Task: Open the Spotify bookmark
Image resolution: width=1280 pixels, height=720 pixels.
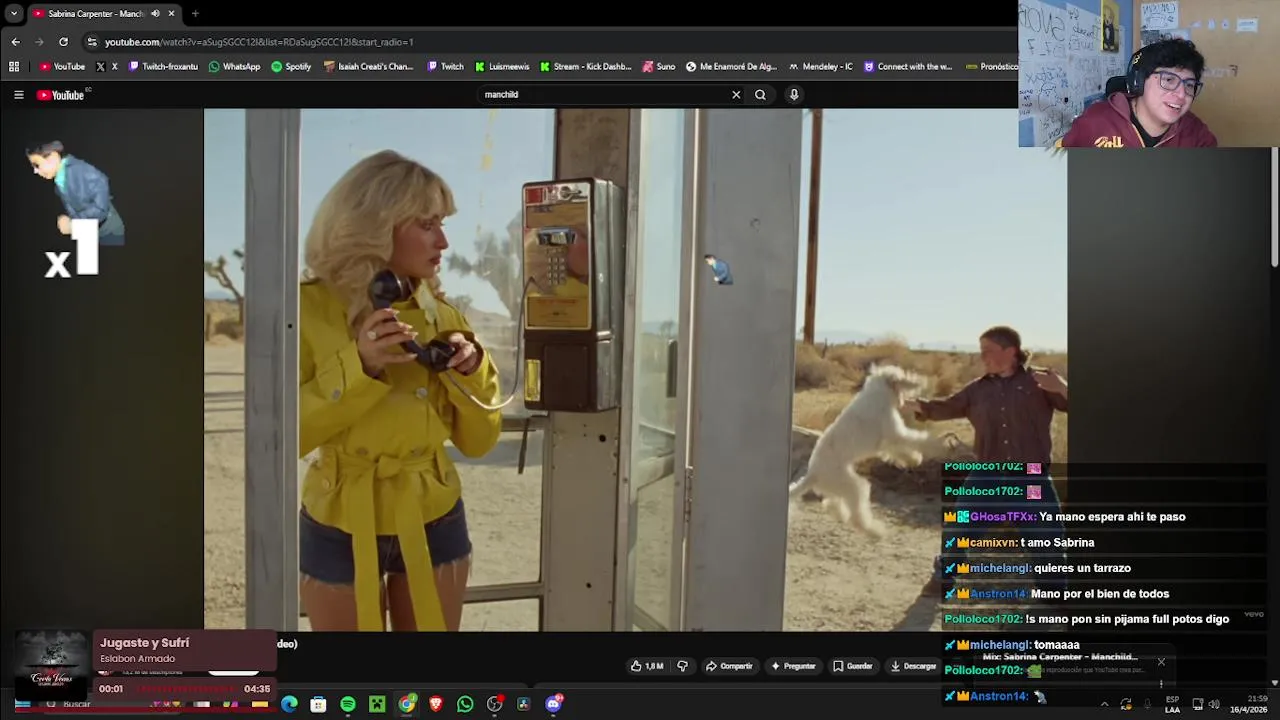Action: tap(291, 67)
